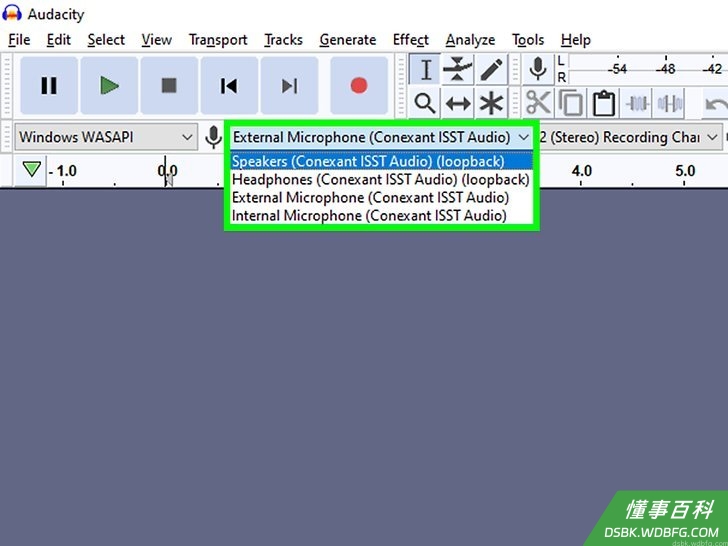
Task: Select the Draw (pencil) tool
Action: (491, 70)
